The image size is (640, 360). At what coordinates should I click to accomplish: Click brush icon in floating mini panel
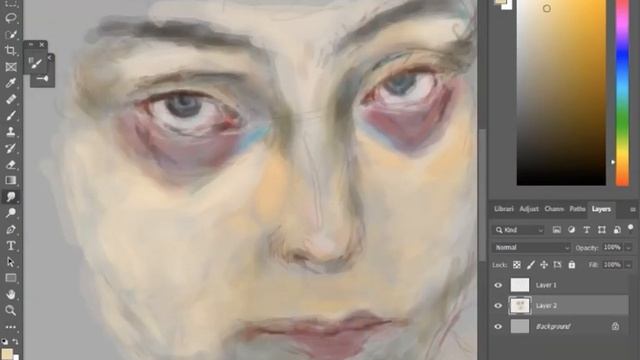pos(36,63)
